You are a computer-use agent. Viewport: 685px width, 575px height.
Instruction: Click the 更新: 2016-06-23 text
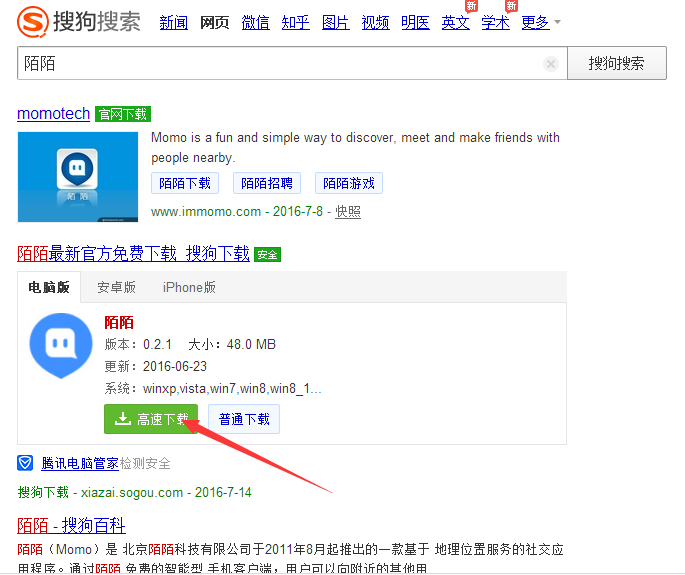click(x=156, y=366)
